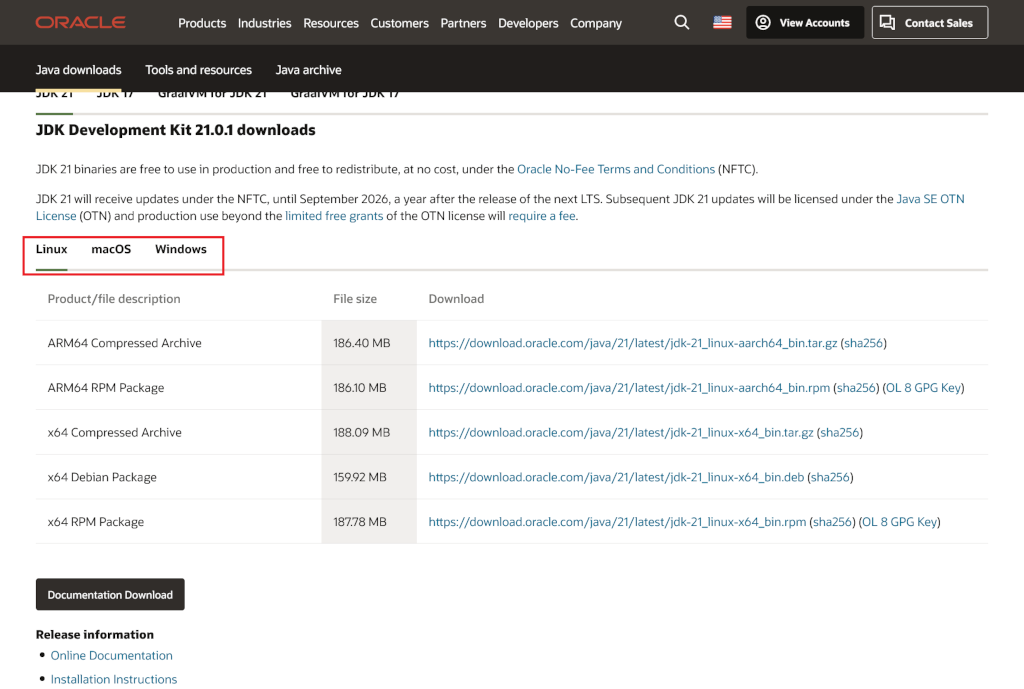Viewport: 1024px width, 689px height.
Task: Switch to the Linux tab
Action: [x=52, y=249]
